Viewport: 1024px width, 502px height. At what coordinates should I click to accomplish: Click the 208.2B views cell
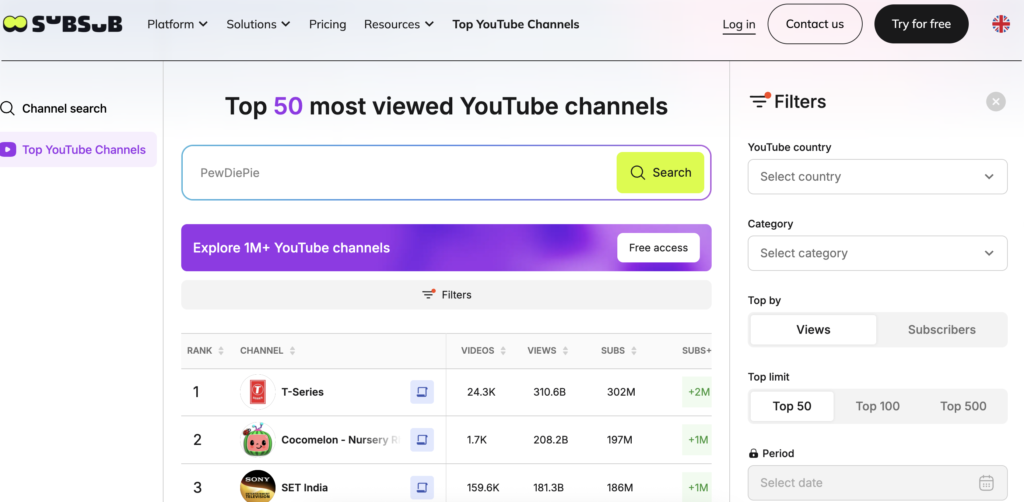tap(549, 440)
